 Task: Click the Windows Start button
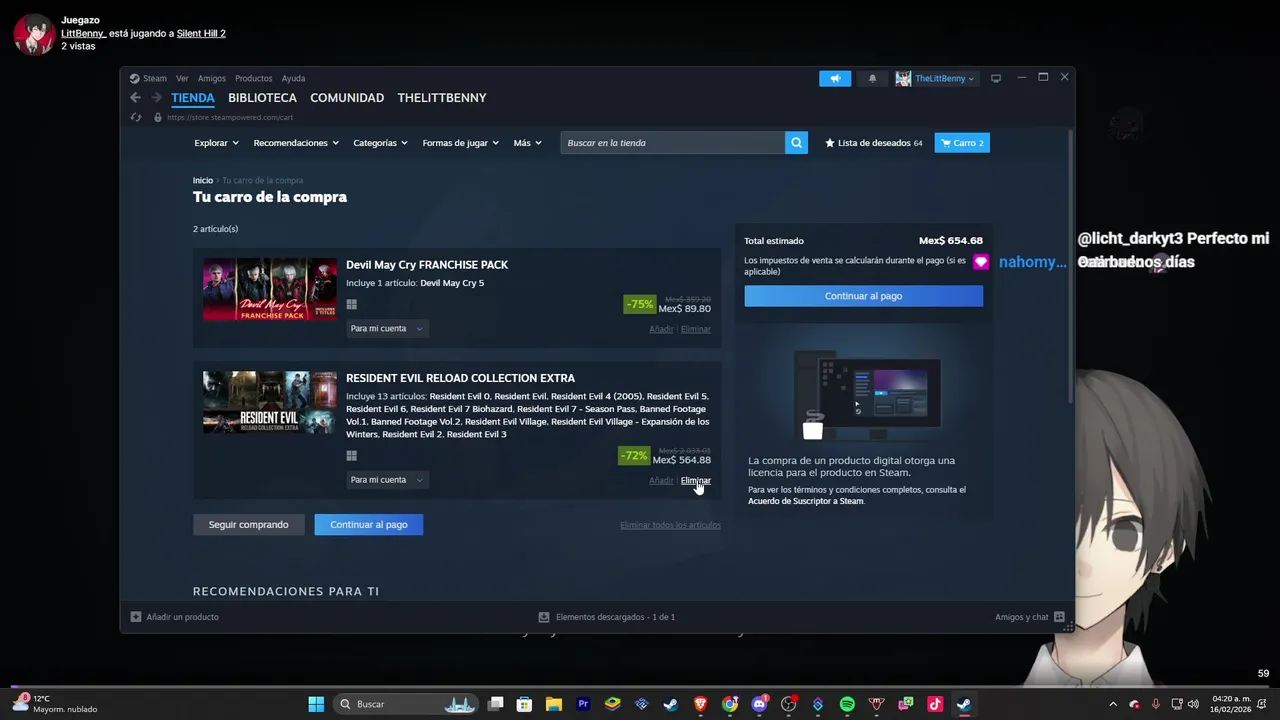tap(316, 704)
